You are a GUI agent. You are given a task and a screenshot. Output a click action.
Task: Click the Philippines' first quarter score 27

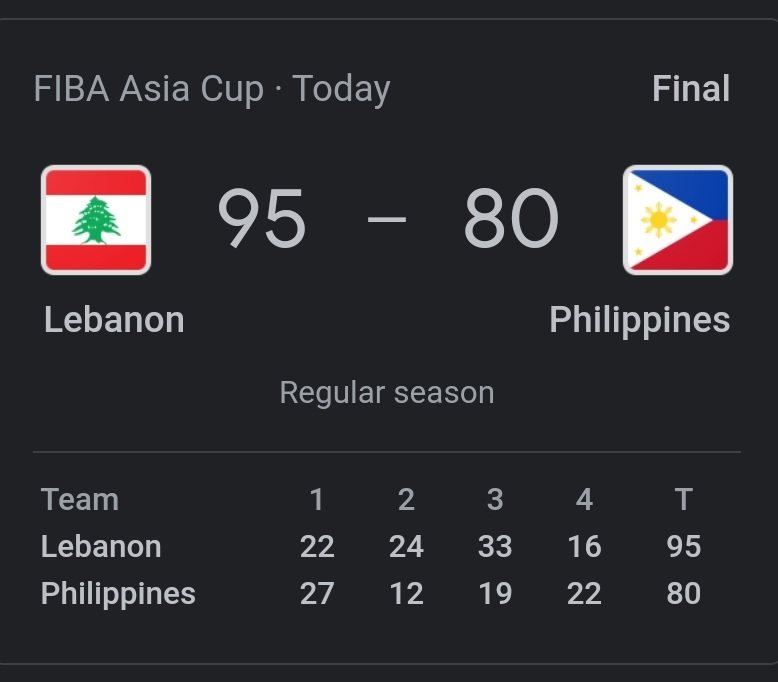(317, 593)
